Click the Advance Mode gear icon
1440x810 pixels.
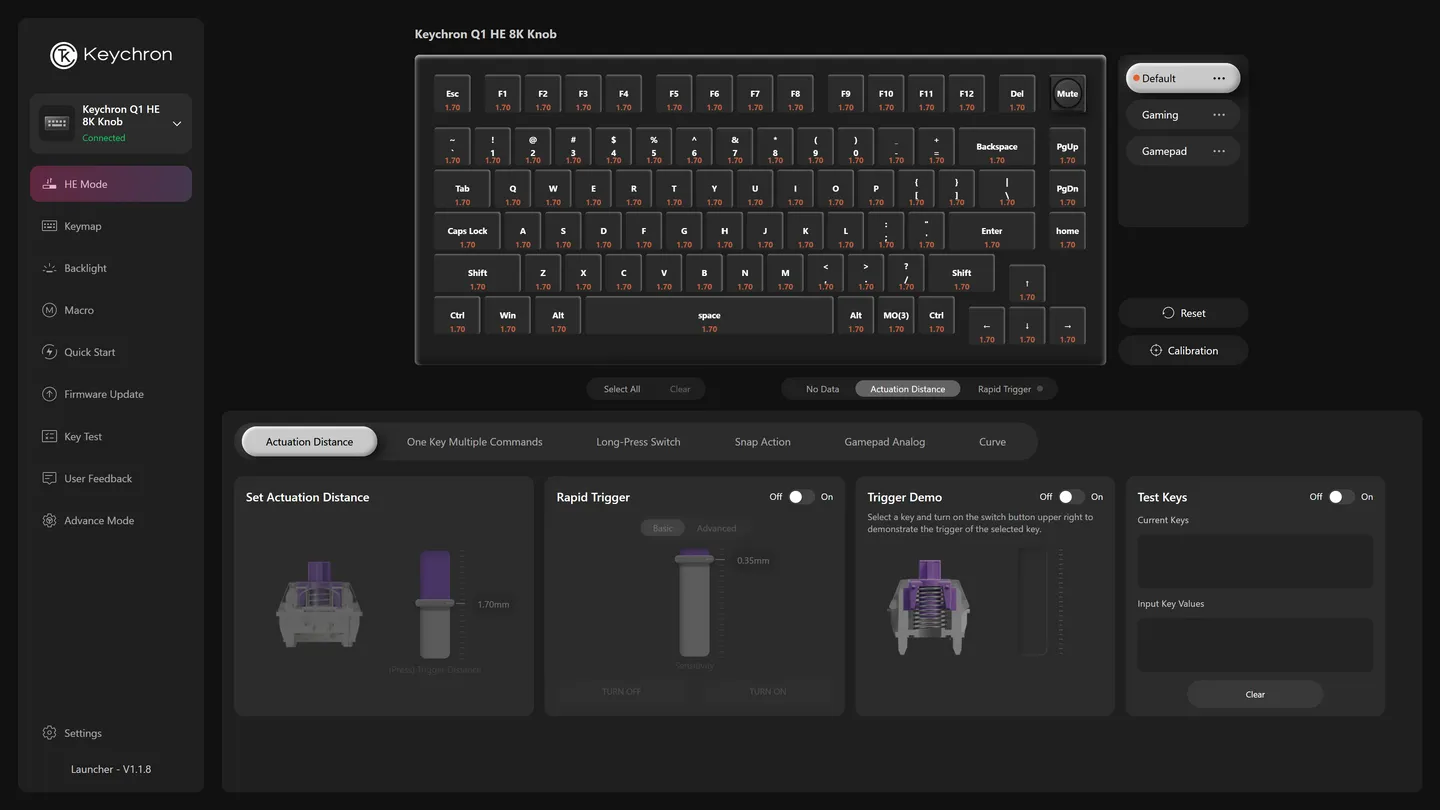point(49,520)
